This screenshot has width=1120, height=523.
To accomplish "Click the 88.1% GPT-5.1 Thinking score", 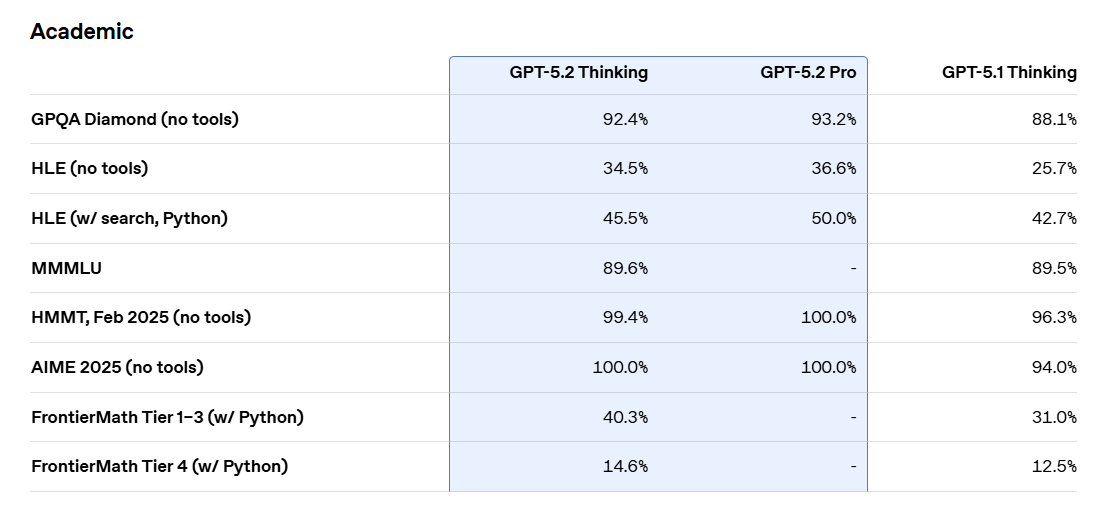I will 1054,119.
